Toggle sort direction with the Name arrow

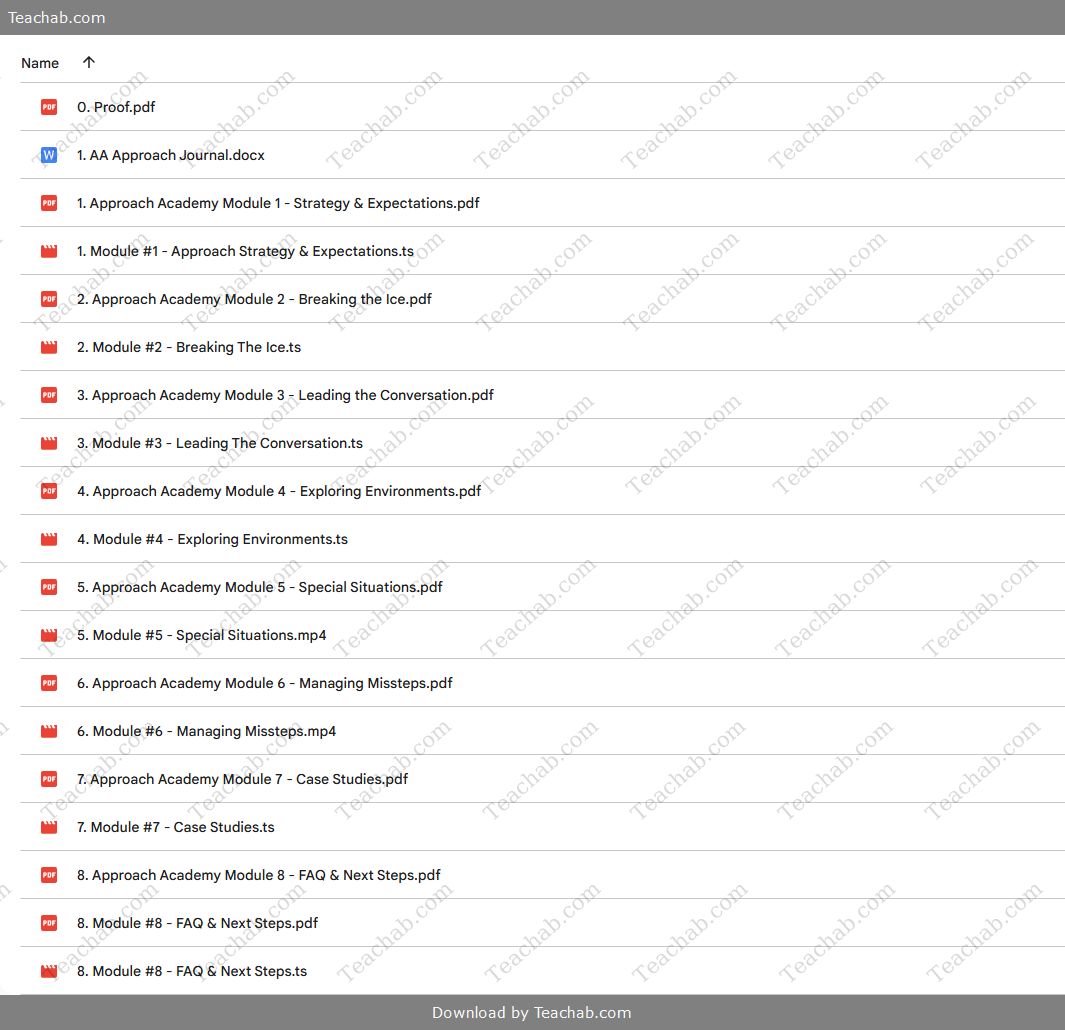(x=89, y=62)
